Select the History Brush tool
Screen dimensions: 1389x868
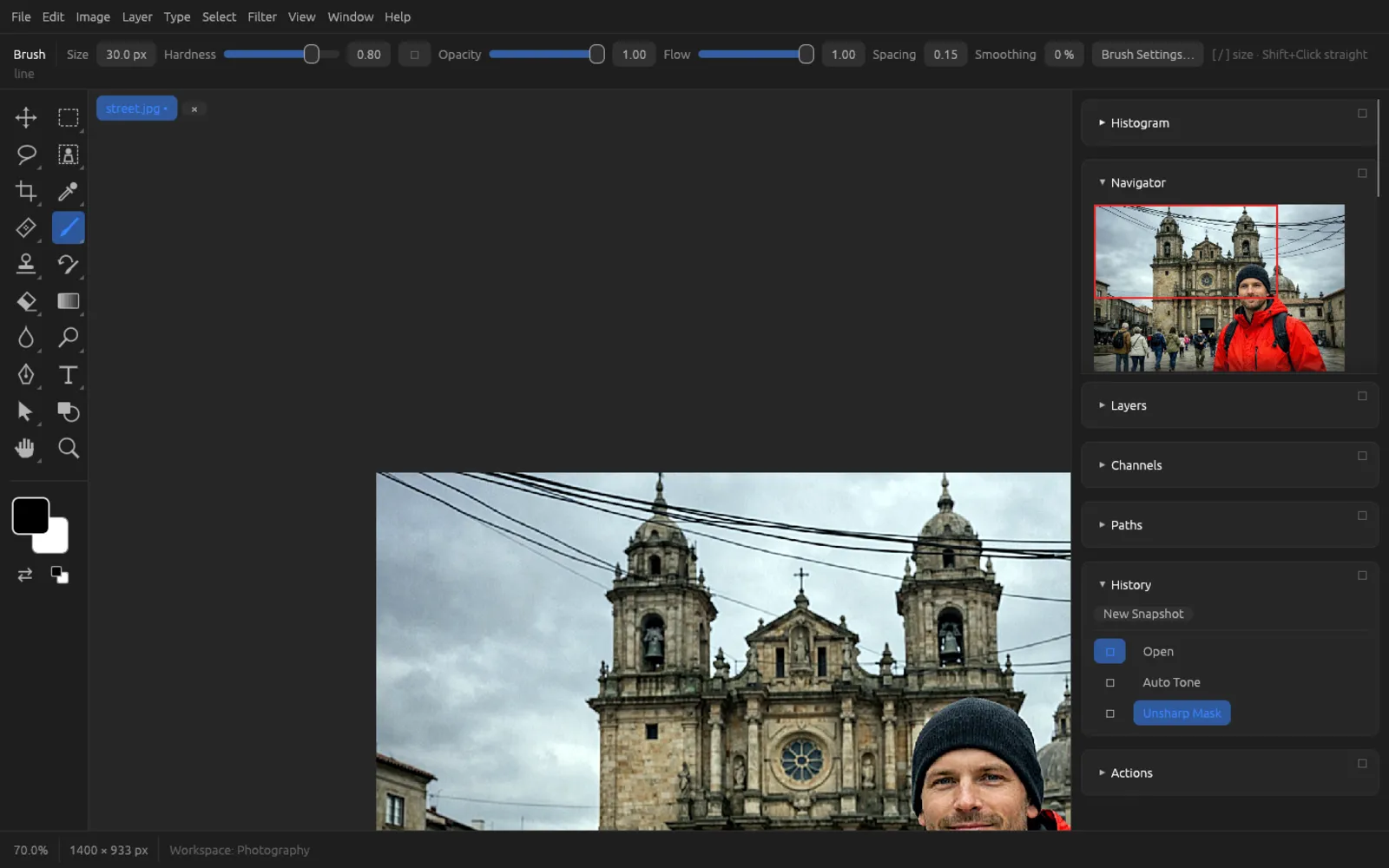click(68, 264)
